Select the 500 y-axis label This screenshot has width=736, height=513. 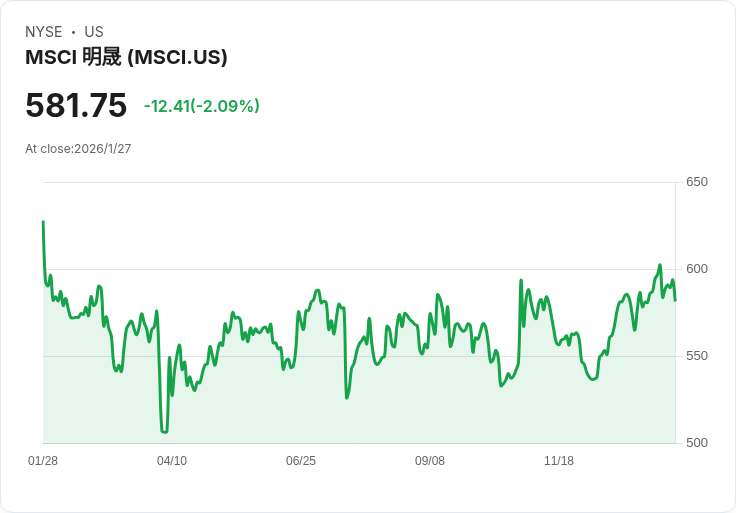(x=696, y=443)
